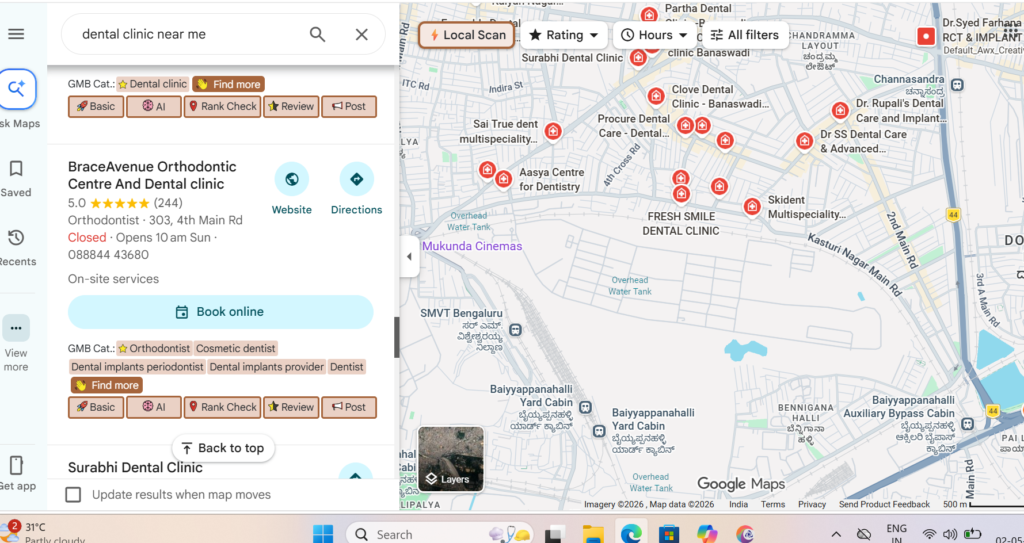Click Basic button in top listing
Viewport: 1024px width, 543px height.
pos(95,107)
